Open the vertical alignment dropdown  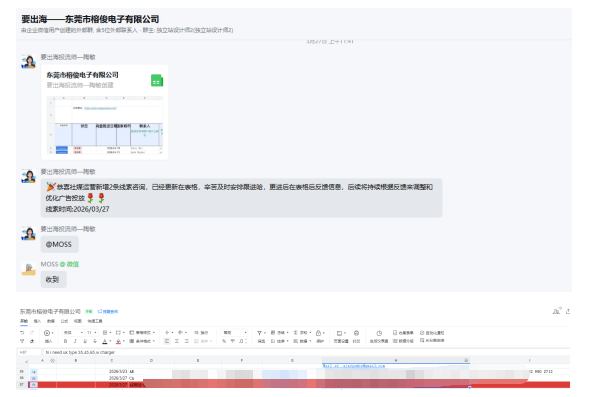point(169,332)
